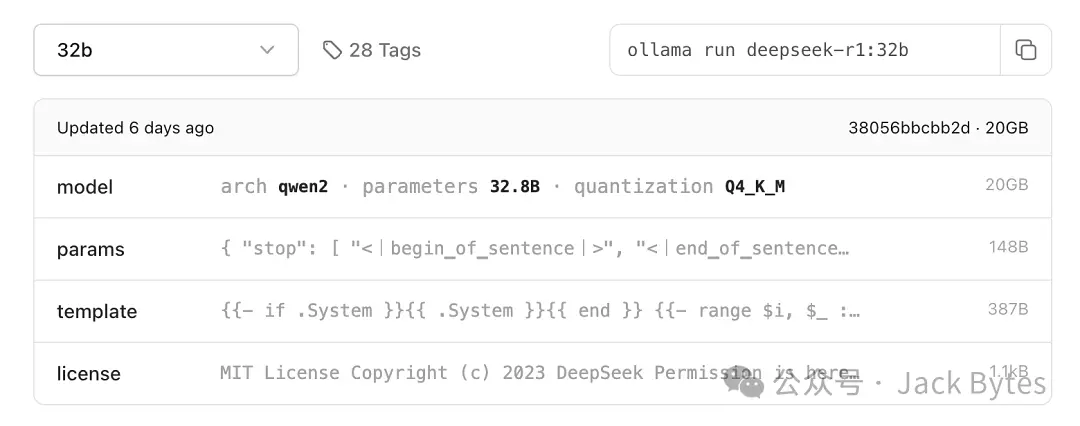Open the 28 Tags link
The height and width of the screenshot is (426, 1080).
pos(384,50)
